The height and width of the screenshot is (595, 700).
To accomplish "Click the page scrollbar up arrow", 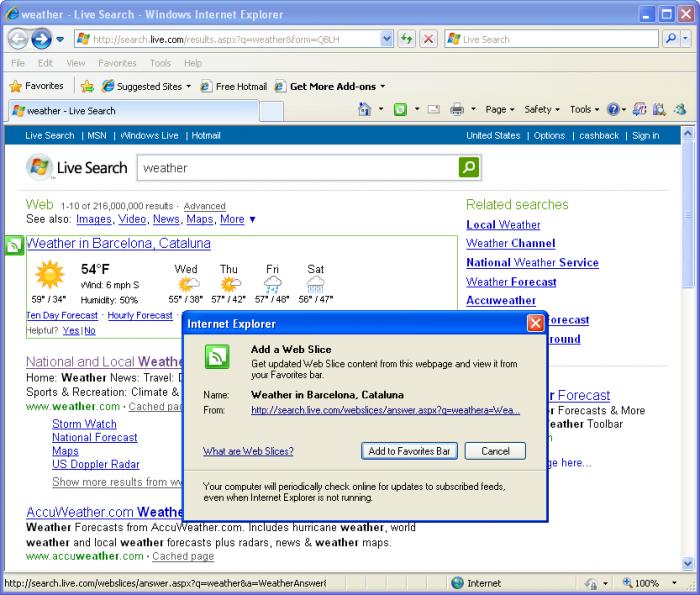I will point(688,133).
